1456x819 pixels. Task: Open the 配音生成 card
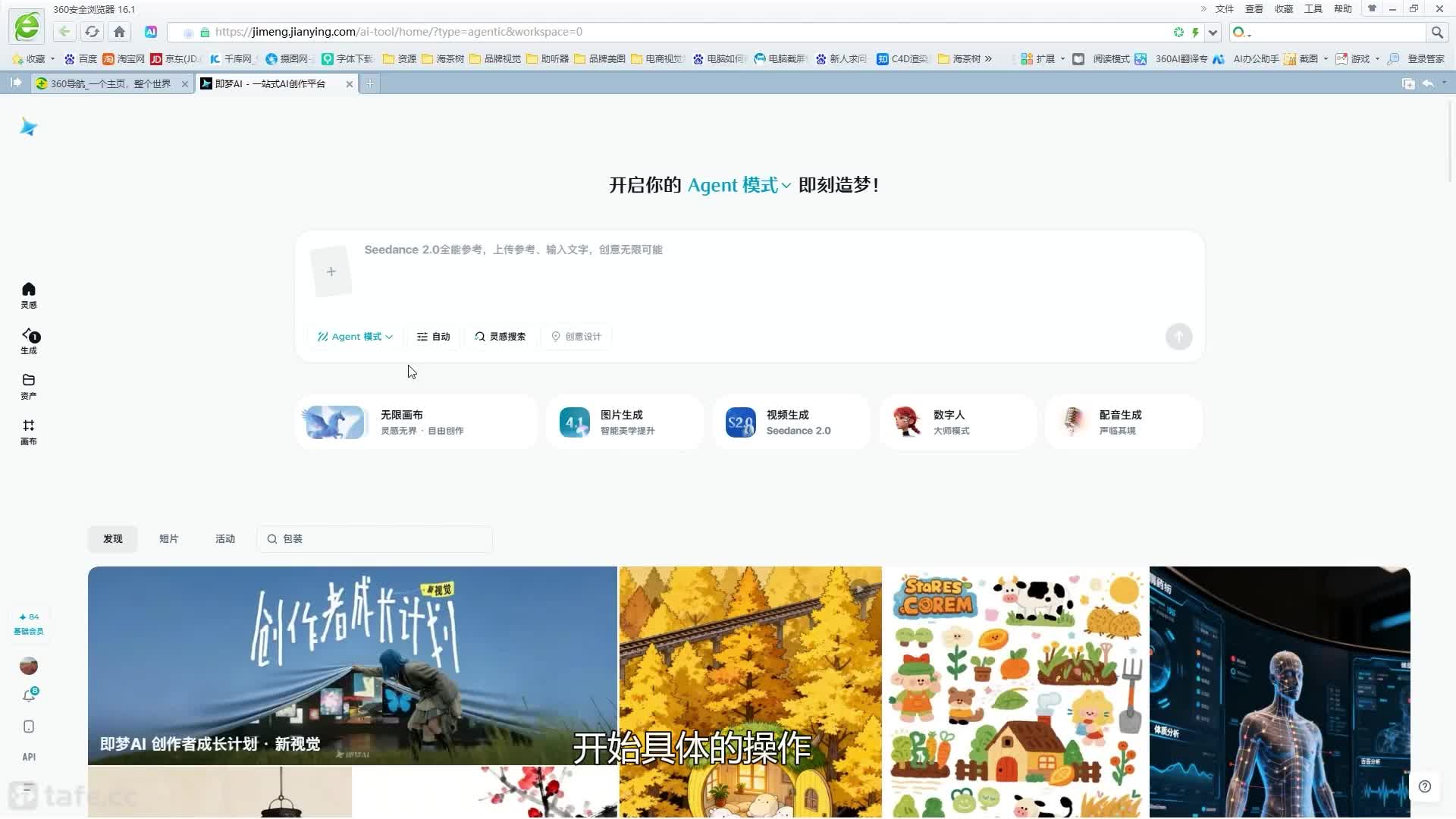[1124, 422]
